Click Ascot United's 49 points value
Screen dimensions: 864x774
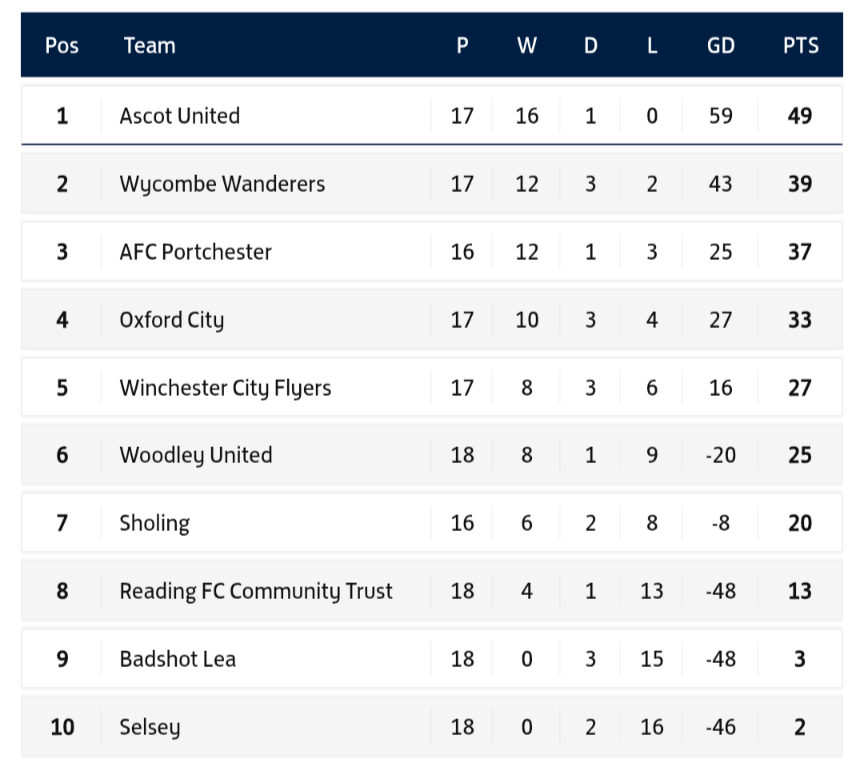[x=800, y=116]
